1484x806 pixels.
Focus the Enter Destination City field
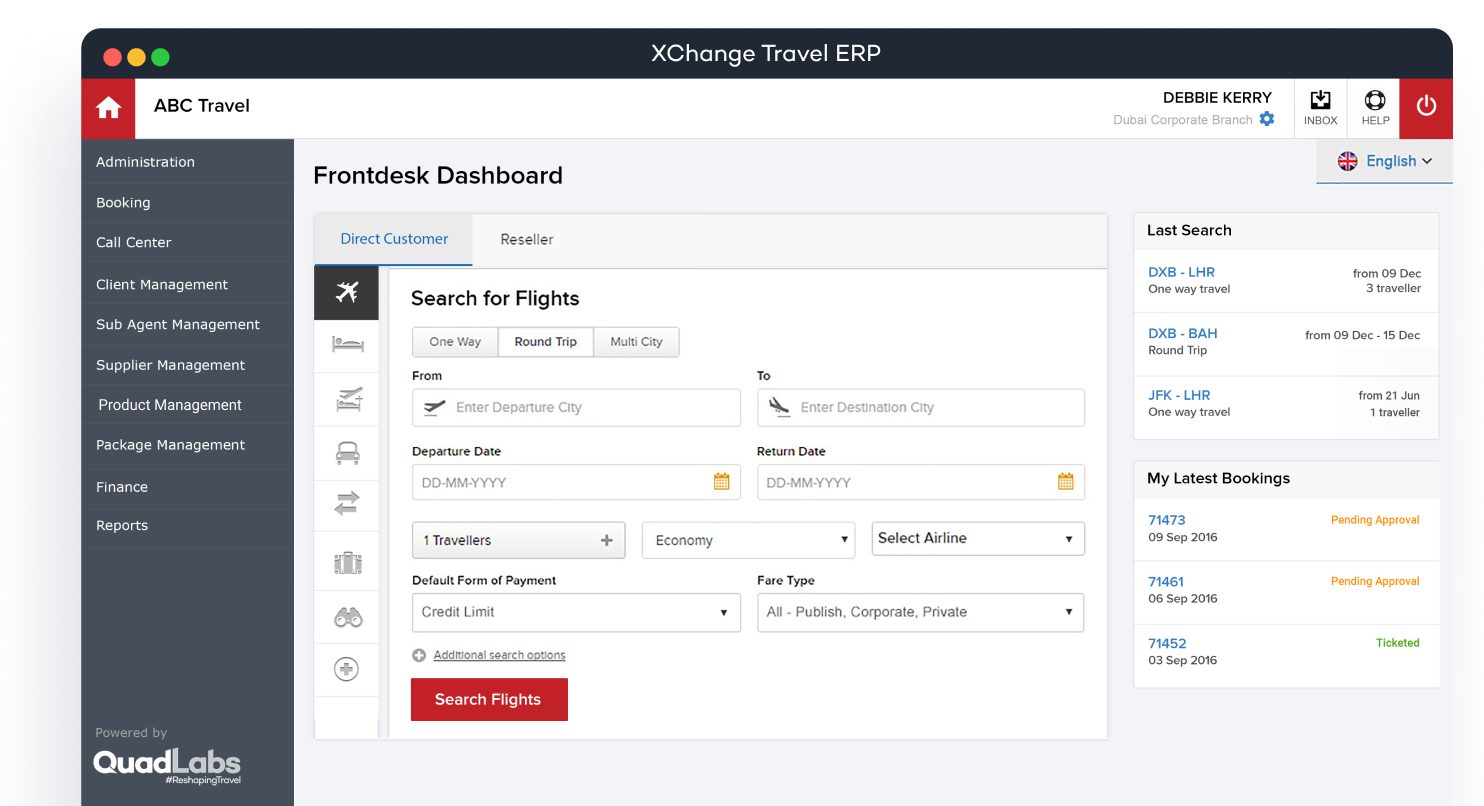[920, 408]
